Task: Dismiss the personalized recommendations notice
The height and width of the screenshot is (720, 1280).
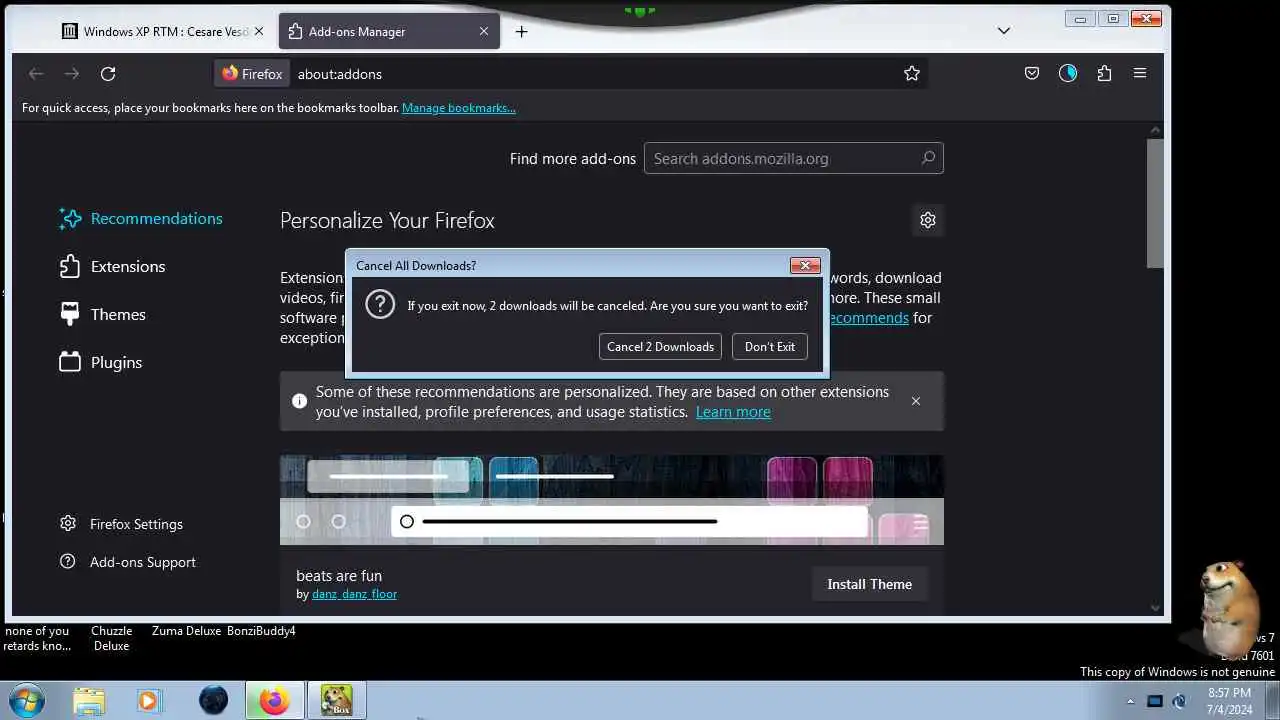Action: (x=916, y=401)
